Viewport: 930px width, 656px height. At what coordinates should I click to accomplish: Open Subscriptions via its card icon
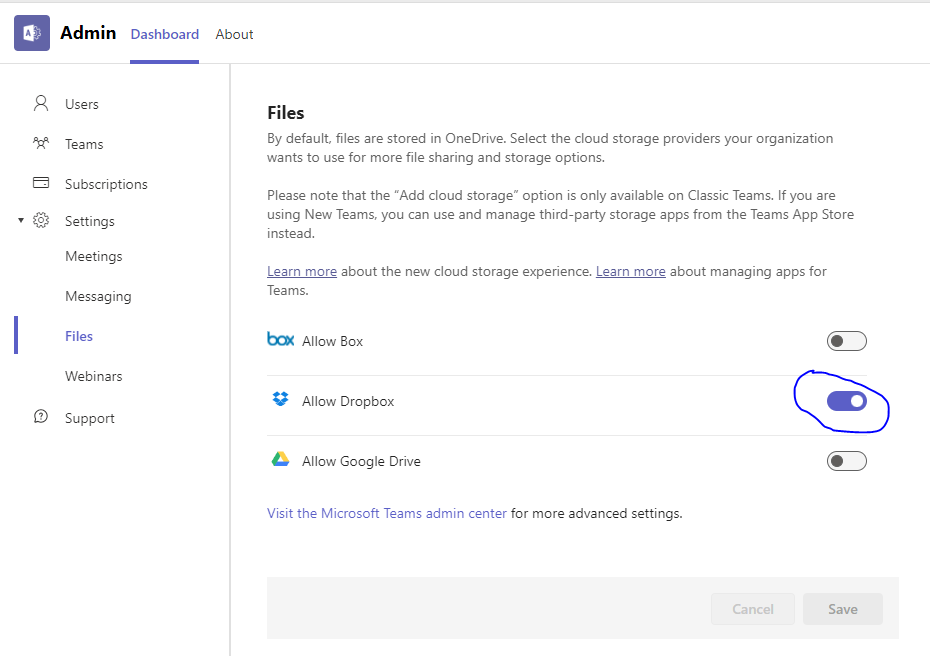point(40,183)
